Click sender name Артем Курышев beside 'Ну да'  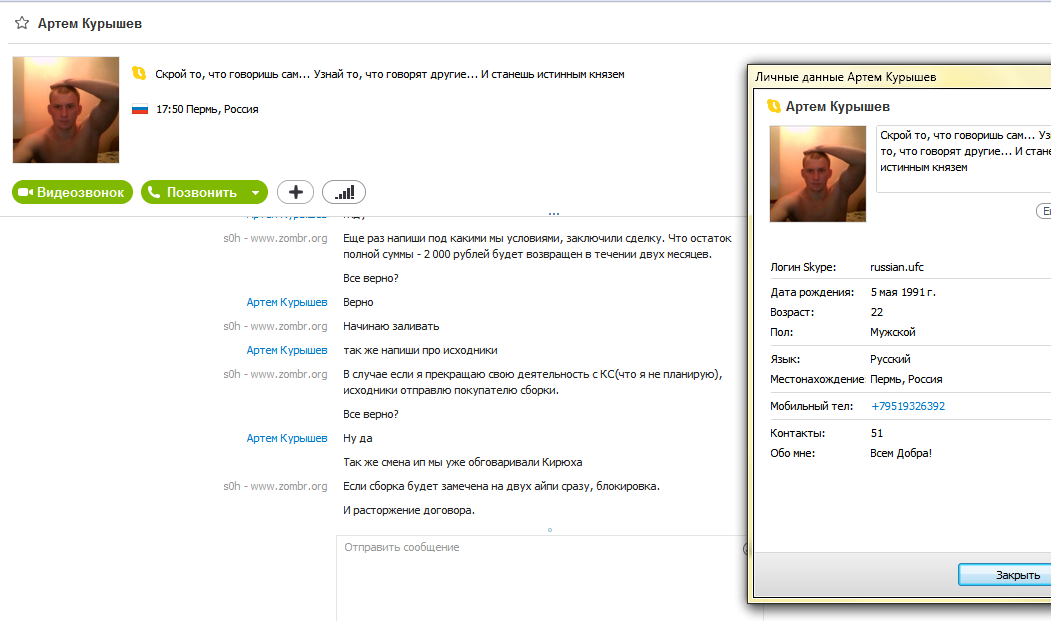pyautogui.click(x=287, y=438)
